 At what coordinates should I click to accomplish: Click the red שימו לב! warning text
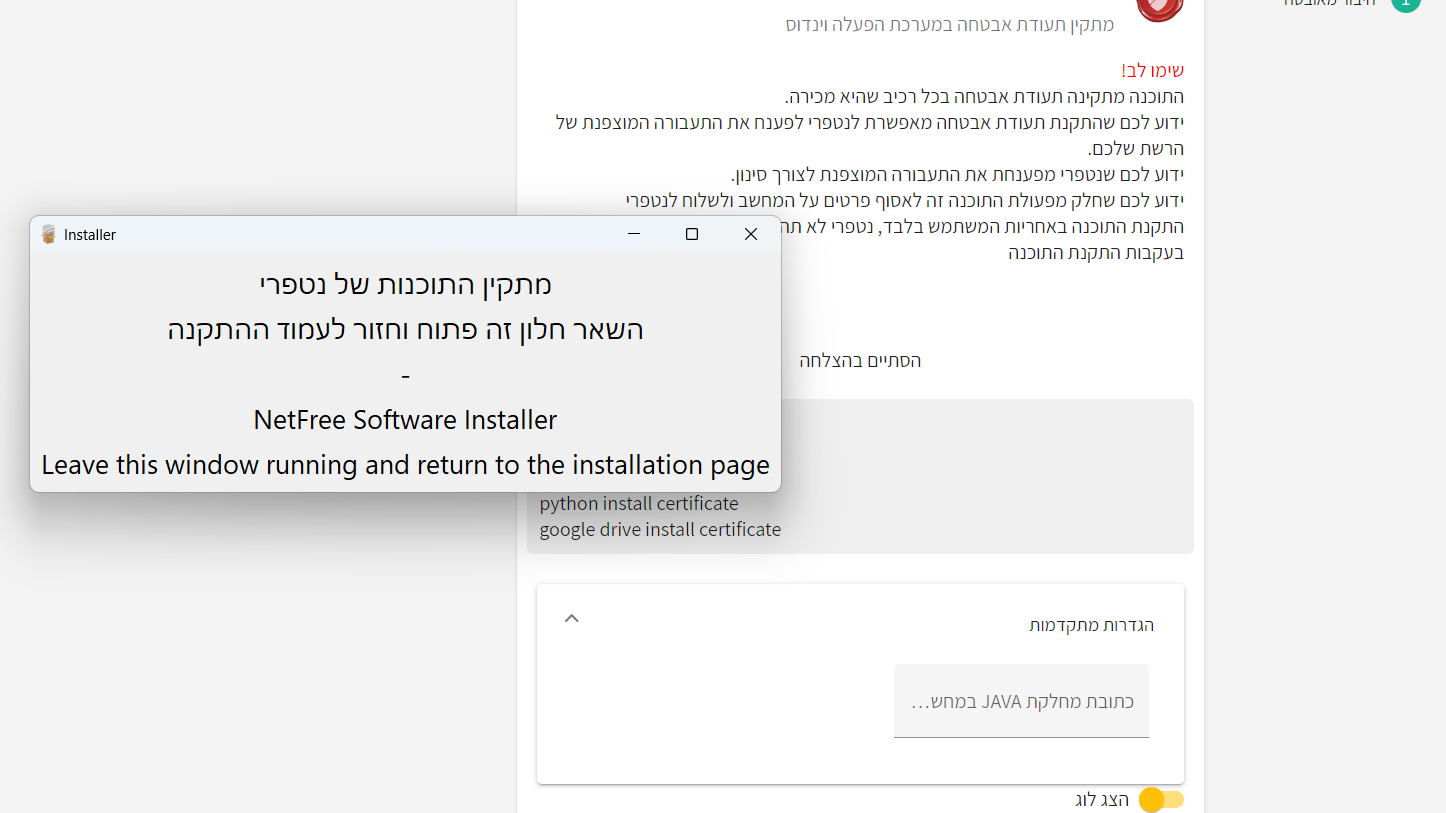point(1153,71)
